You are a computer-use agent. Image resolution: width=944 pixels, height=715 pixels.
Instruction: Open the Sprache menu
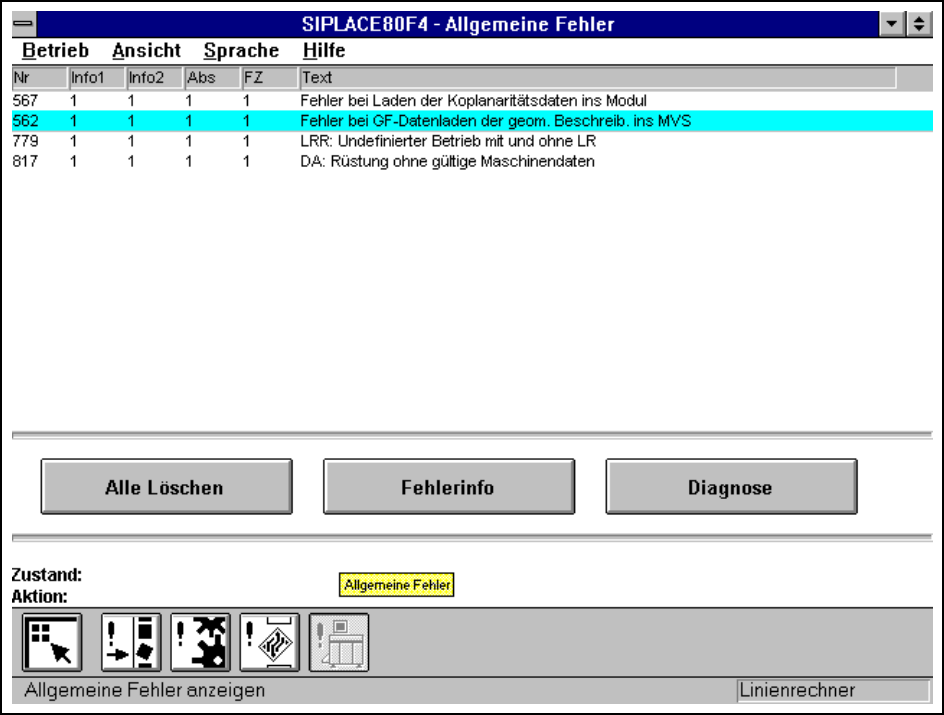click(241, 51)
